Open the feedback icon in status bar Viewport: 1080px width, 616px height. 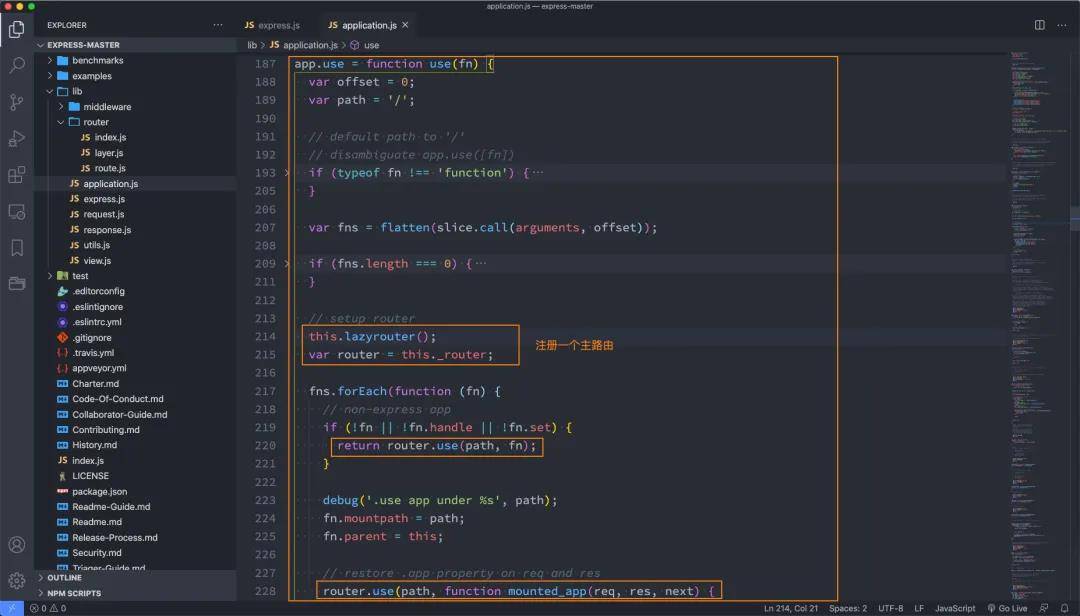coord(1045,608)
